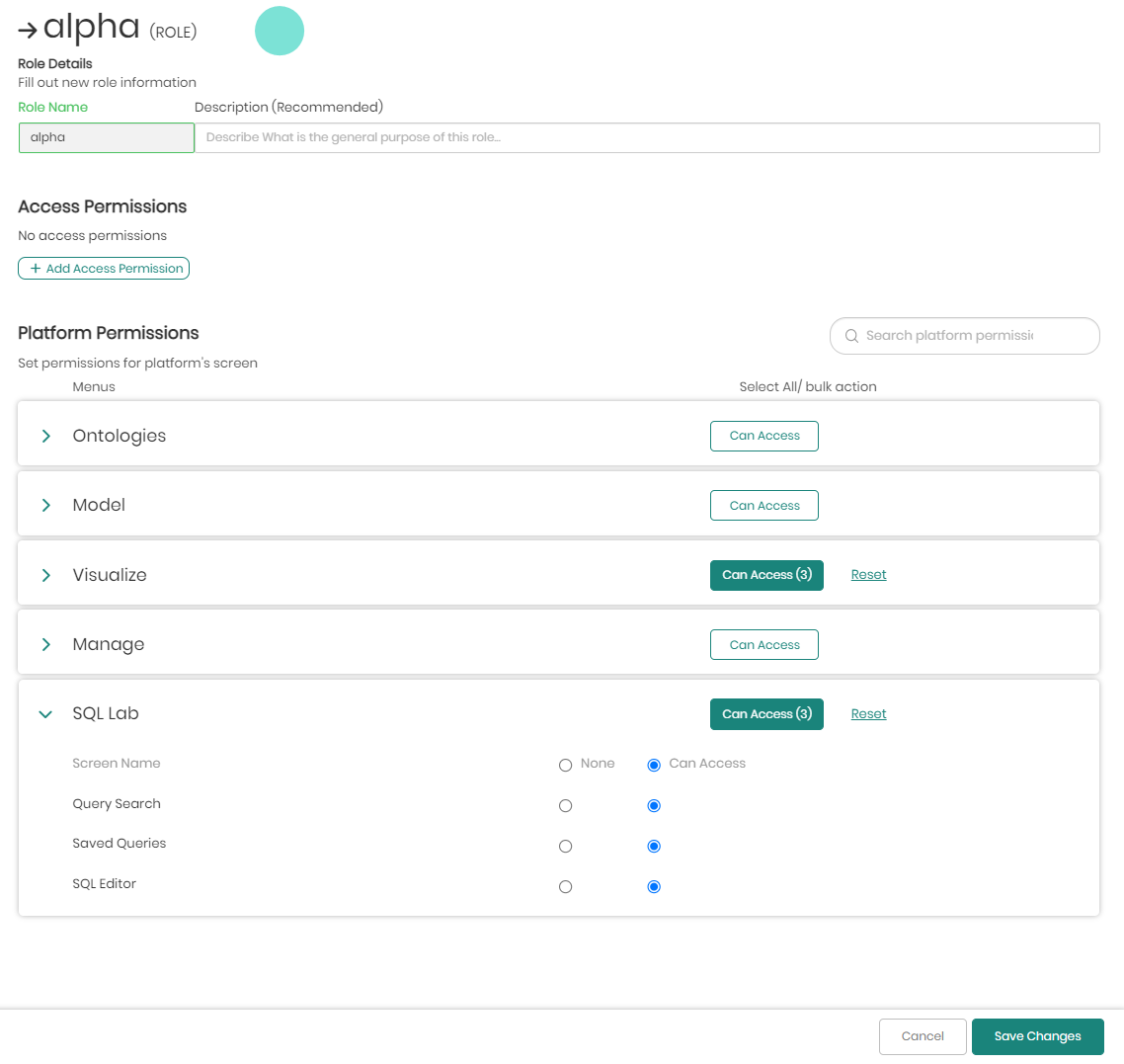1124x1064 pixels.
Task: Reset SQL Lab permissions
Action: (x=868, y=714)
